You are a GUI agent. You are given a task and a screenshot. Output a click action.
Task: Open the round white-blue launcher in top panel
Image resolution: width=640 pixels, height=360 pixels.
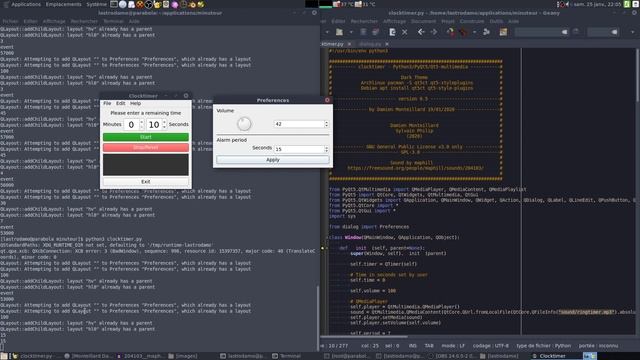(x=123, y=4)
